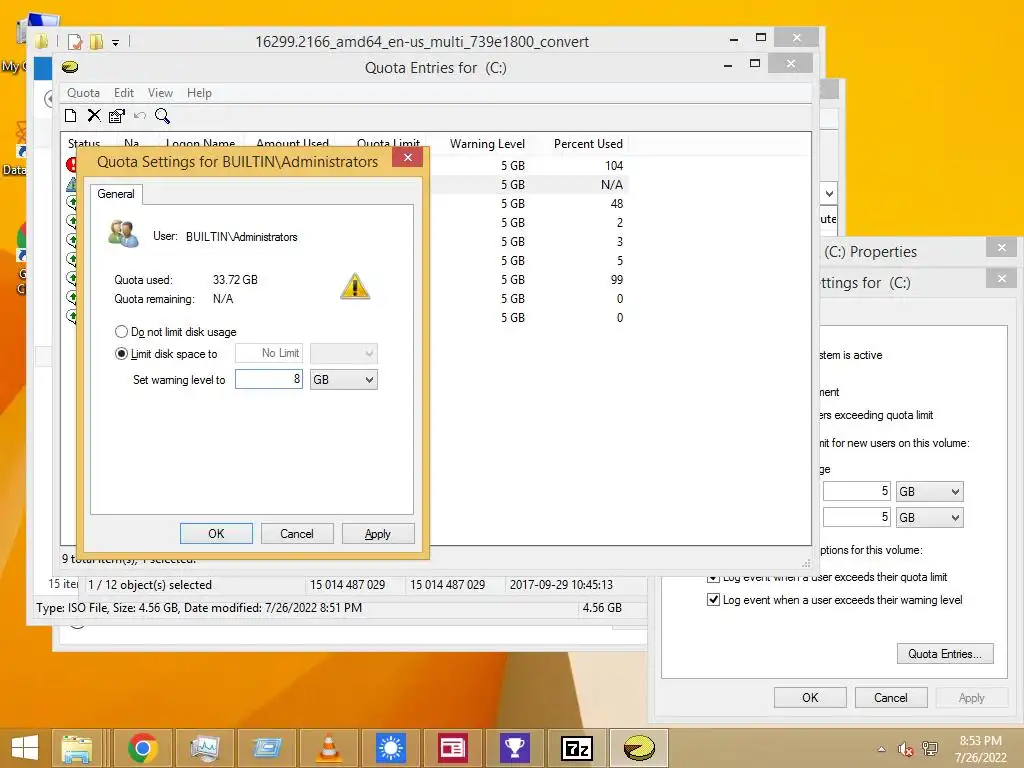
Task: Open the Quota menu
Action: [x=83, y=93]
